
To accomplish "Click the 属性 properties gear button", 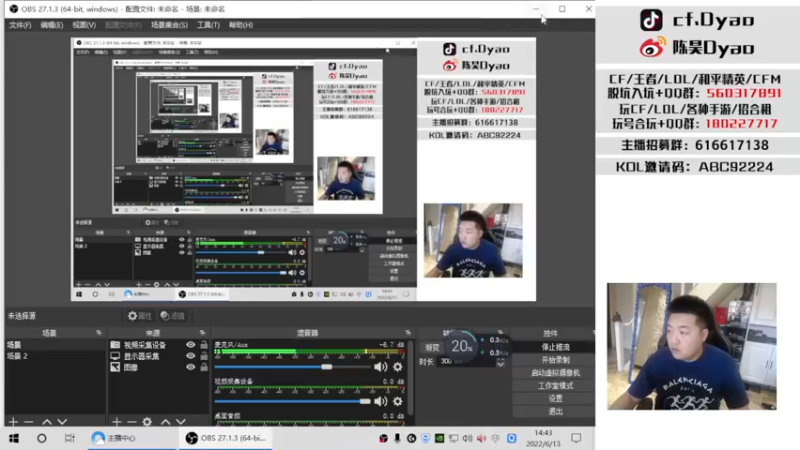I will point(139,316).
